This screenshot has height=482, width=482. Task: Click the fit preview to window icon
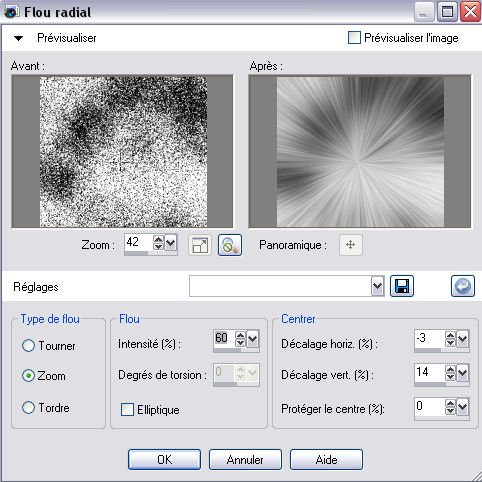(x=200, y=245)
